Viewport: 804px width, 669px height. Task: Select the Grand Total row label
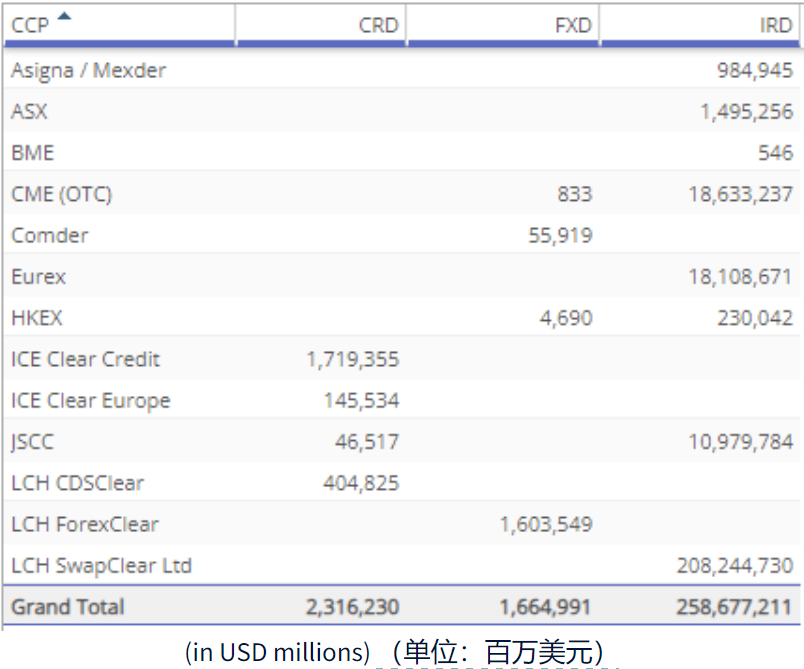pos(68,607)
